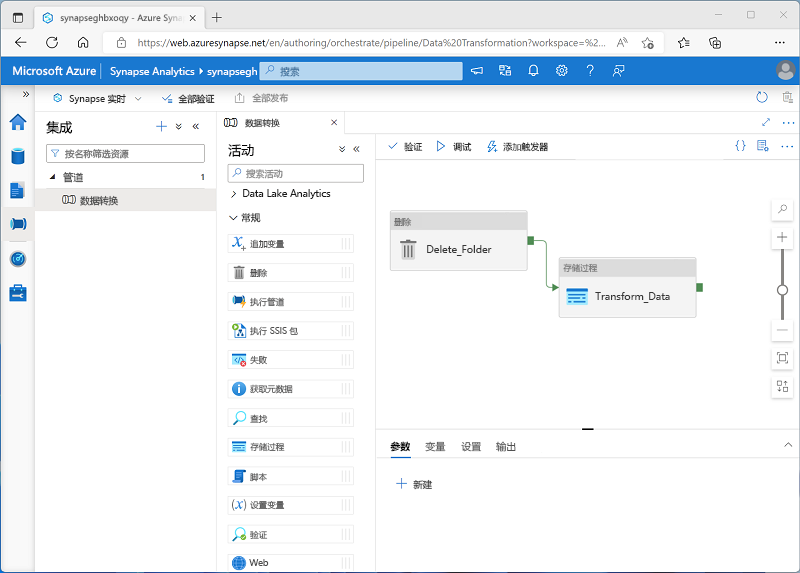Image resolution: width=800 pixels, height=573 pixels.
Task: Open the Monitor hub gauge icon
Action: [17, 258]
